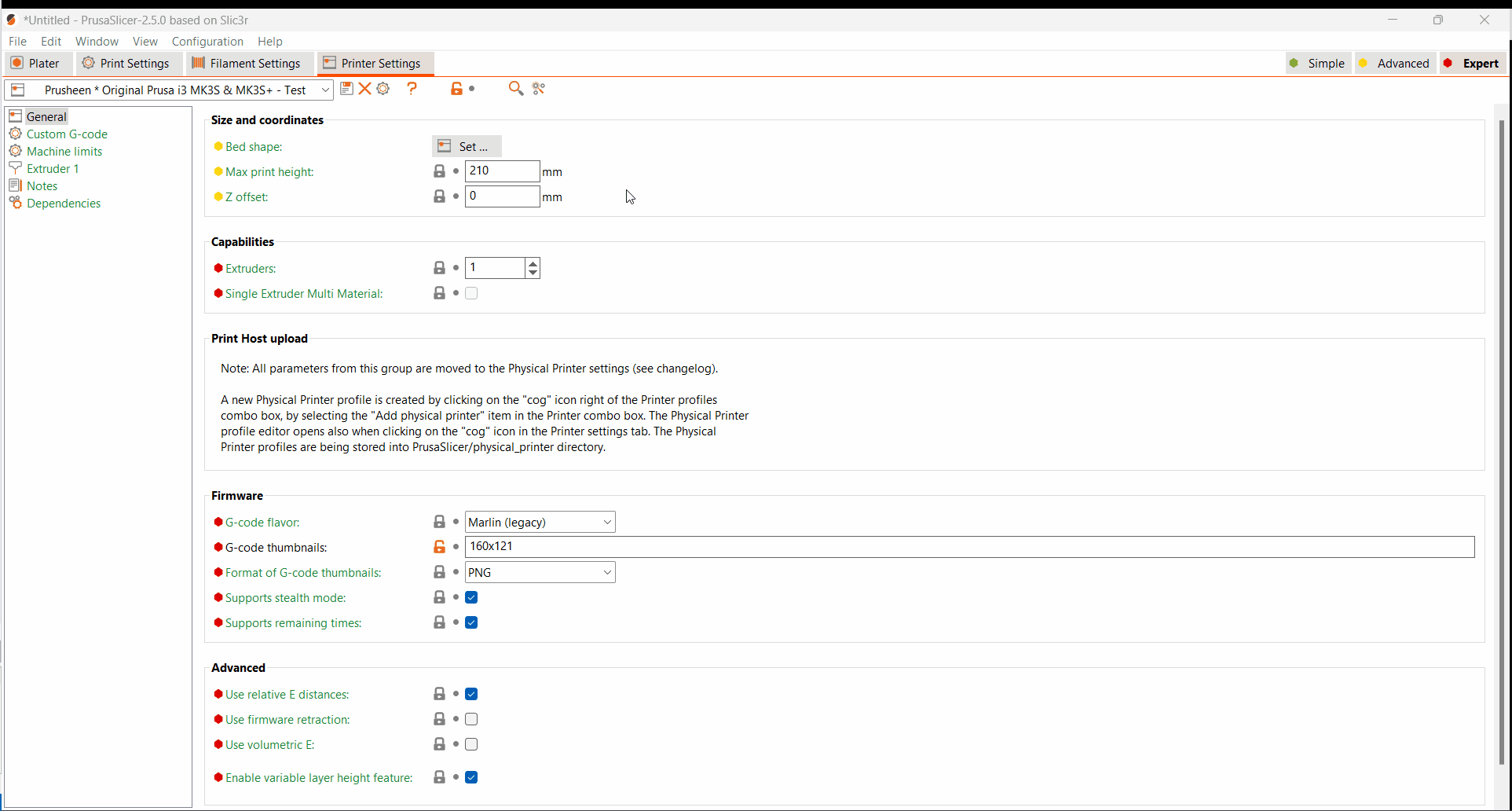This screenshot has width=1512, height=811.
Task: Delete the selected printer preset
Action: 365,89
